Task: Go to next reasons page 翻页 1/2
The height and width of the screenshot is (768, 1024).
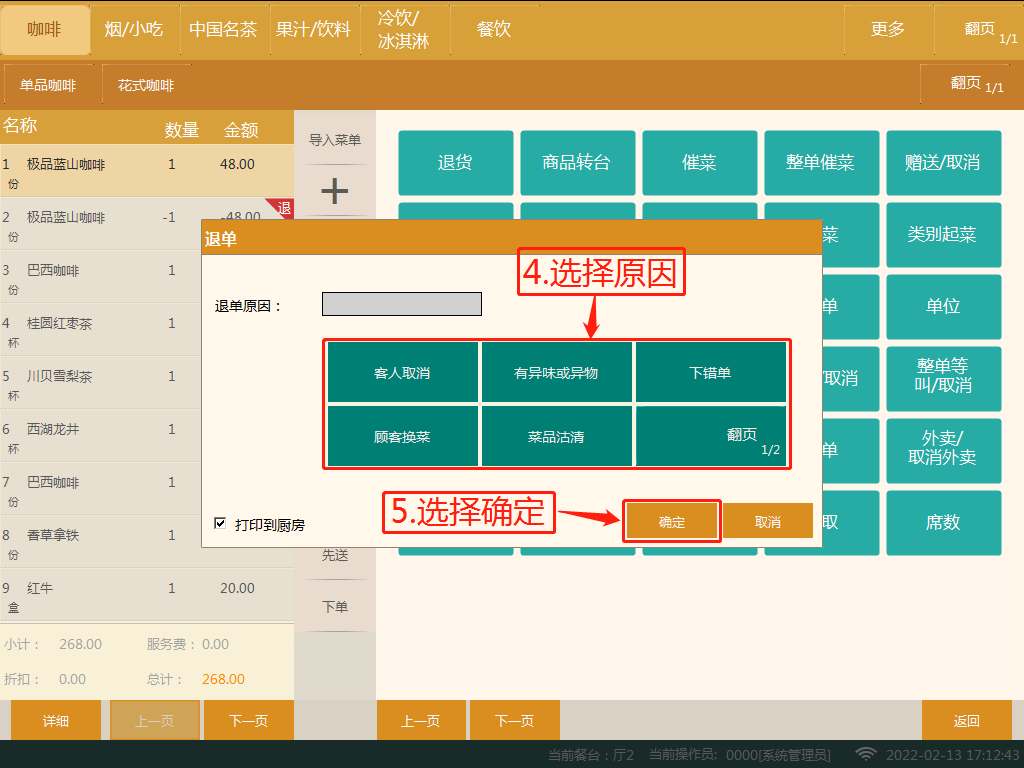Action: coord(711,436)
